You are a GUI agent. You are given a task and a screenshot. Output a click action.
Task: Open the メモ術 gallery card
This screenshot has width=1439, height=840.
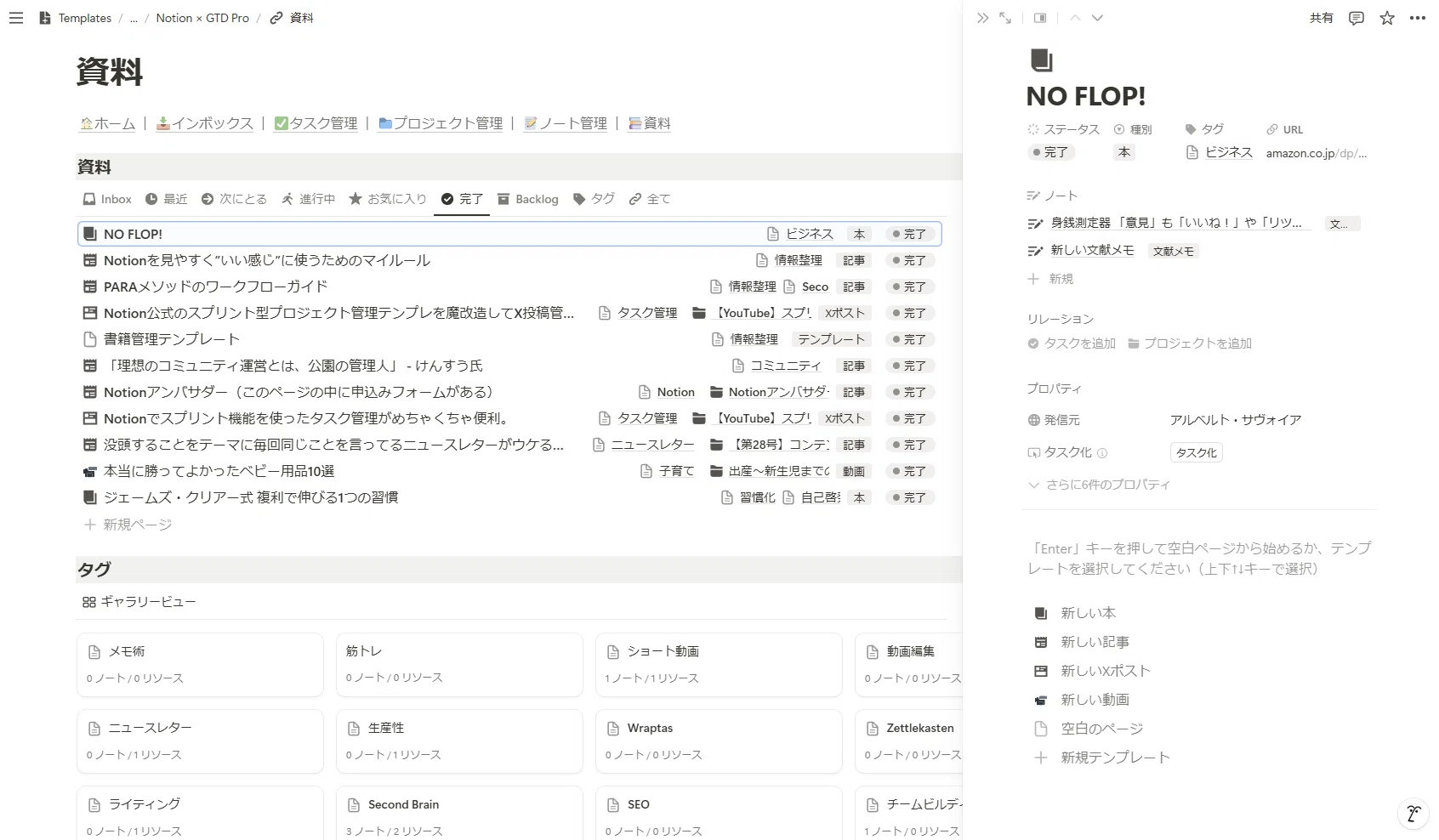[x=200, y=665]
